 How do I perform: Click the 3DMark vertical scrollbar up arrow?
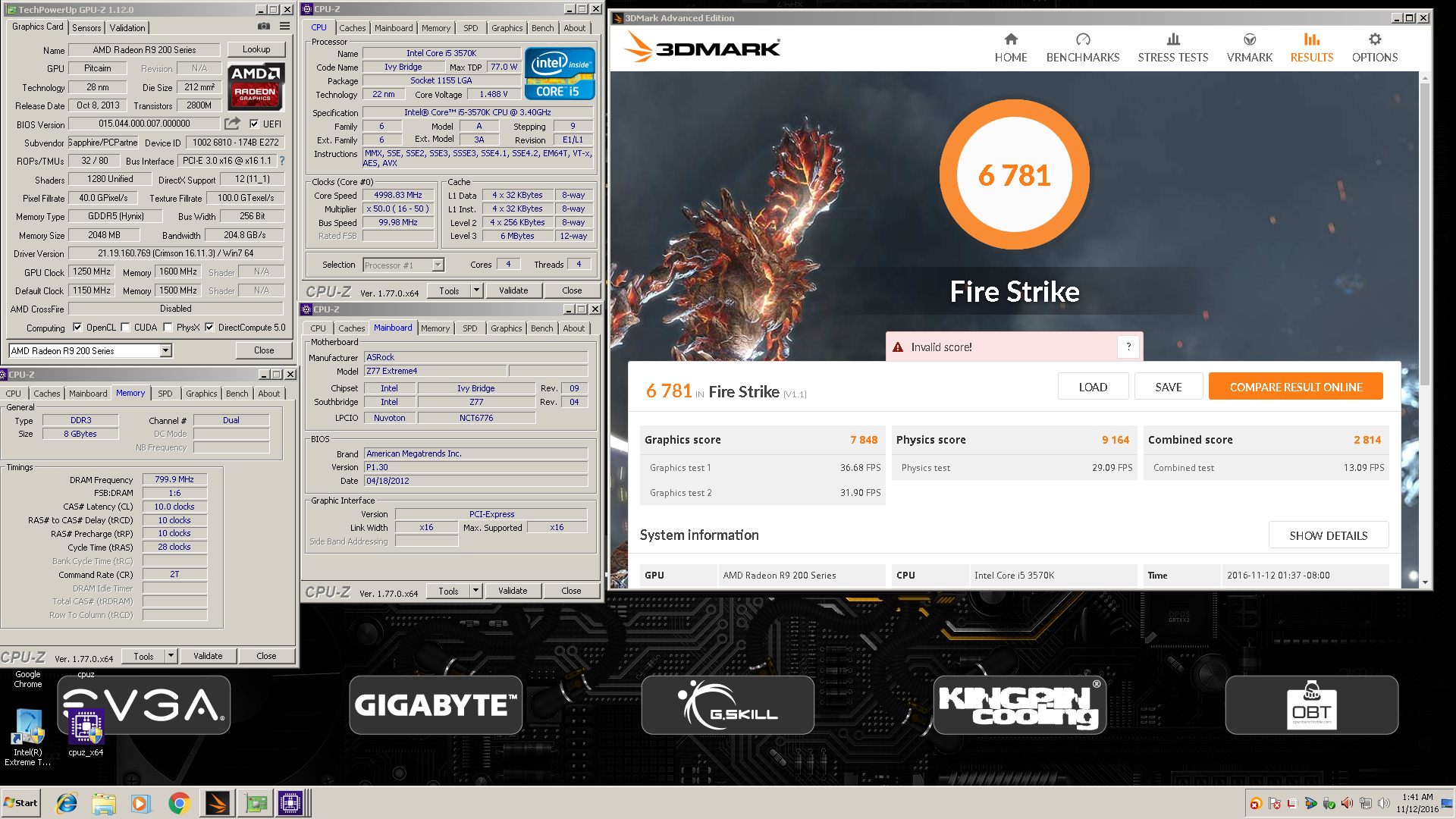tap(1425, 78)
